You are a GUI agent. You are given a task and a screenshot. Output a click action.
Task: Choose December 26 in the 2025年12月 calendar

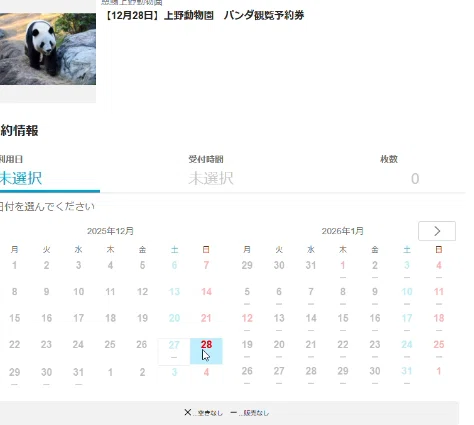click(x=142, y=344)
